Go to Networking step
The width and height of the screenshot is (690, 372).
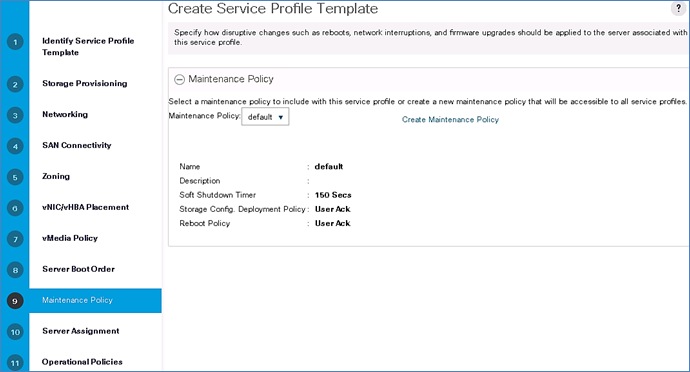65,114
